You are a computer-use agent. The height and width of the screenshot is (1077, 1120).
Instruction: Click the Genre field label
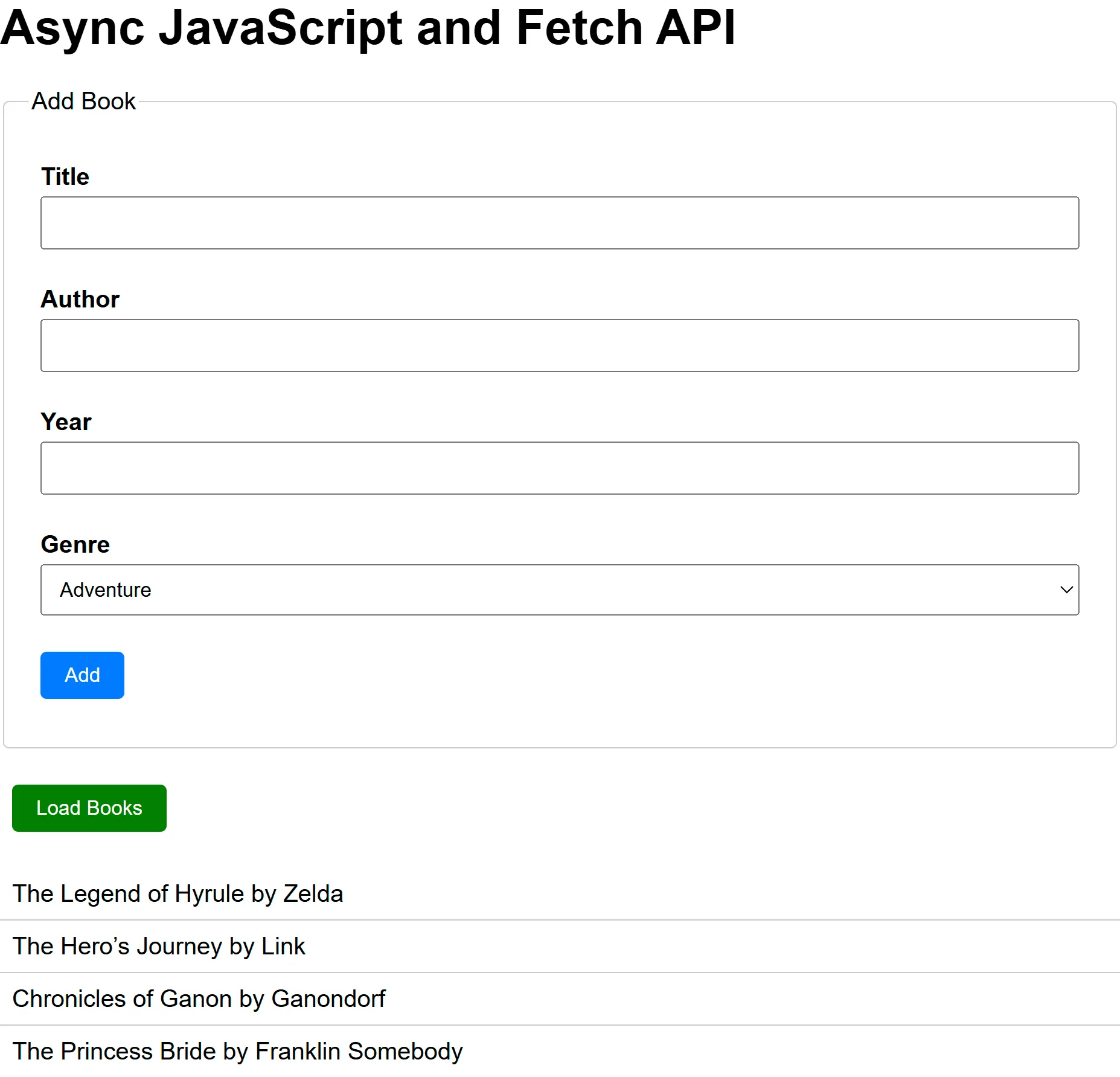(75, 544)
